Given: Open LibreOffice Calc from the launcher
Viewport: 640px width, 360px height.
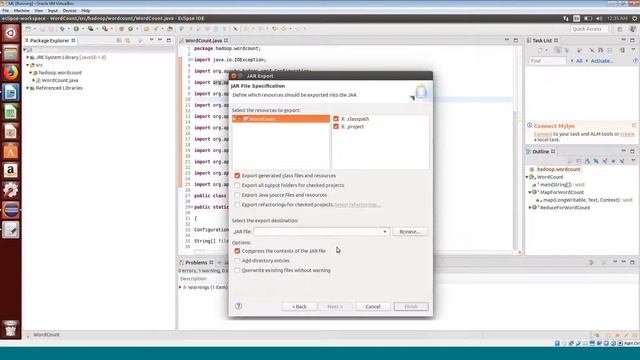Looking at the screenshot, I should (11, 112).
